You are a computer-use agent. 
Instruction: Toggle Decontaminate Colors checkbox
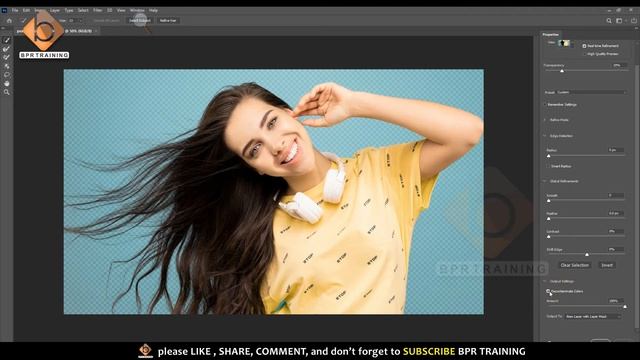coord(548,291)
